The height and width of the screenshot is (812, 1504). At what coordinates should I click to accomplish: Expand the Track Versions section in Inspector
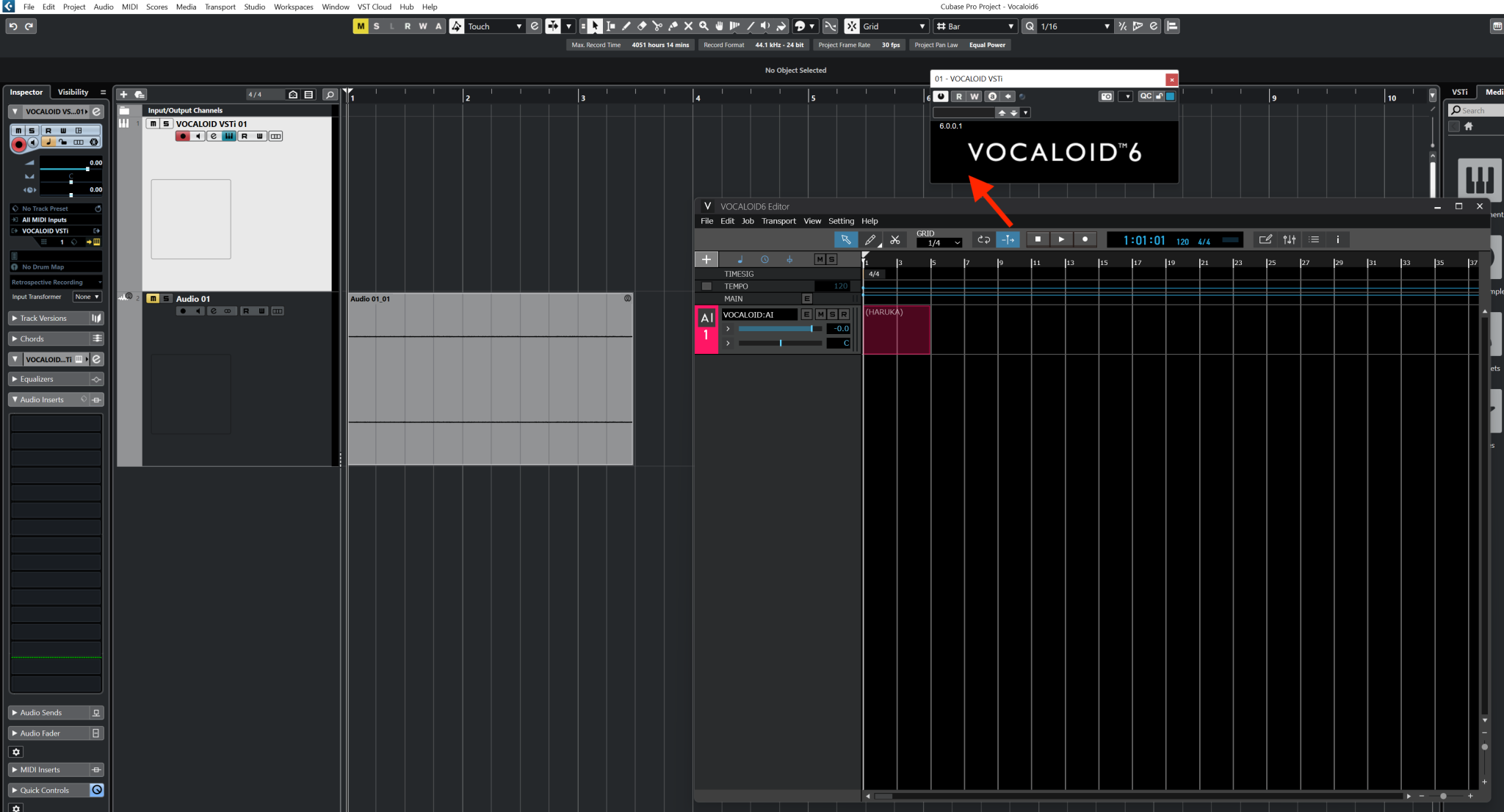point(37,318)
